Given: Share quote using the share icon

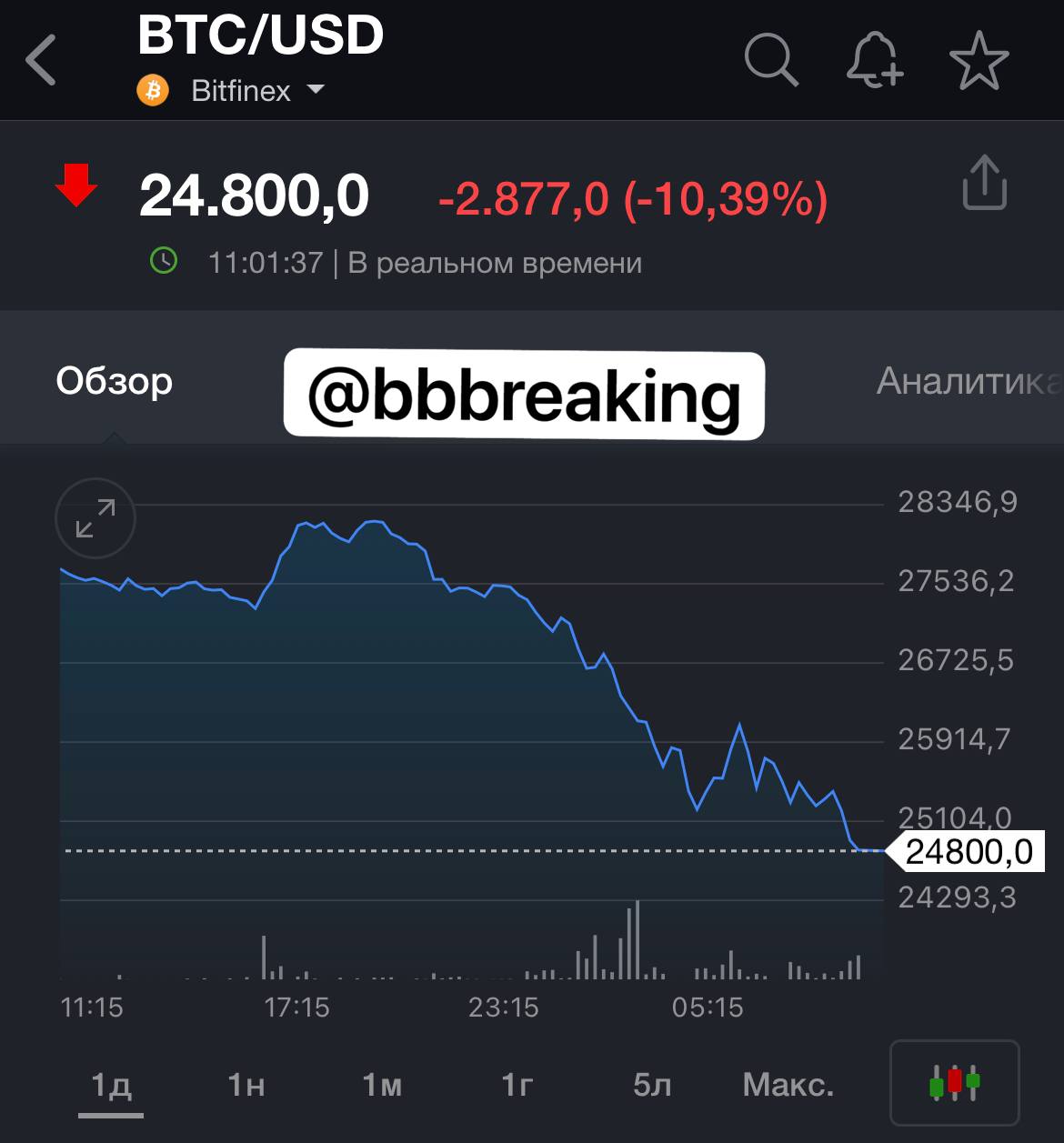Looking at the screenshot, I should [985, 183].
